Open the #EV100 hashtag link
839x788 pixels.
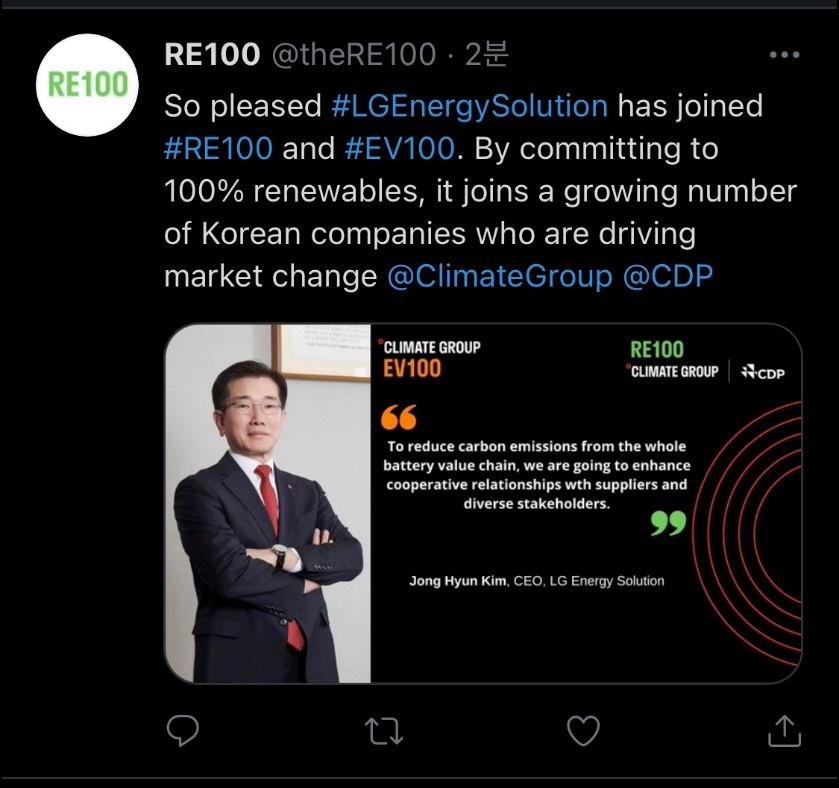tap(399, 148)
